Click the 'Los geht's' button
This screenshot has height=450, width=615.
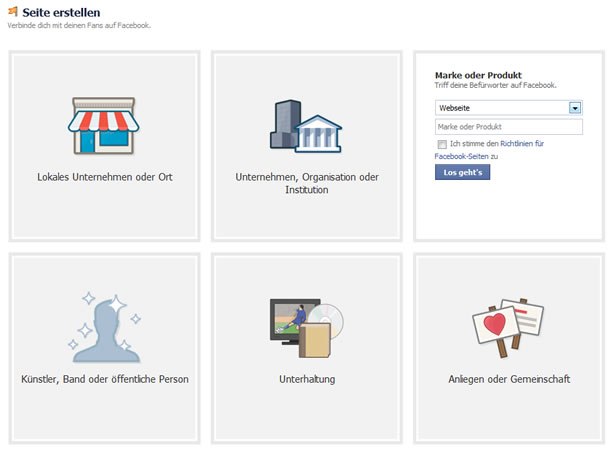(x=462, y=172)
